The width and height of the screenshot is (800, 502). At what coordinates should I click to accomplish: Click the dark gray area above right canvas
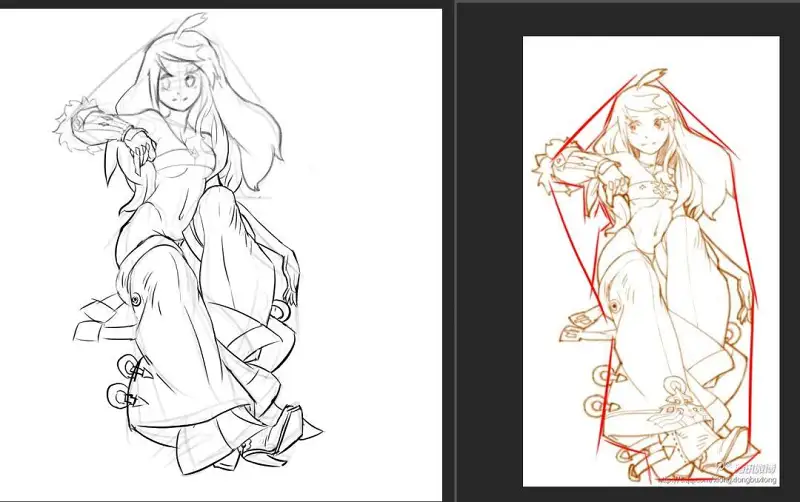click(628, 18)
